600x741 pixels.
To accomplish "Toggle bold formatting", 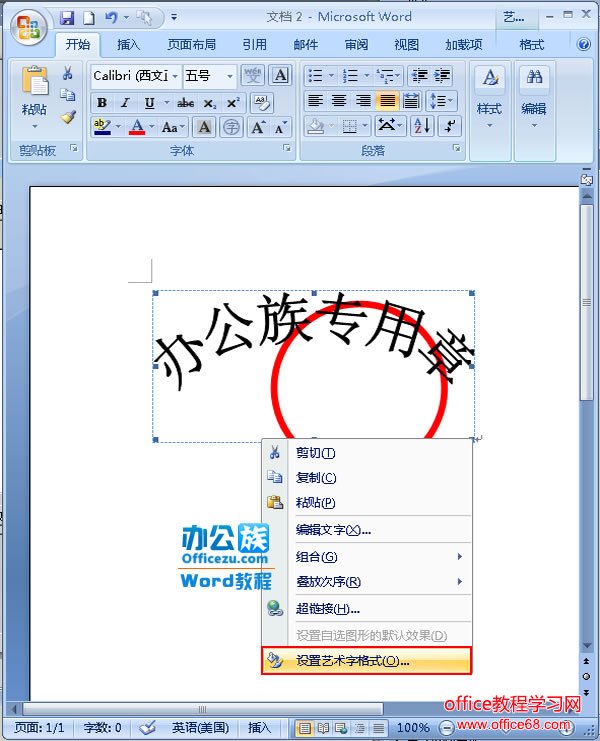I will pos(102,103).
